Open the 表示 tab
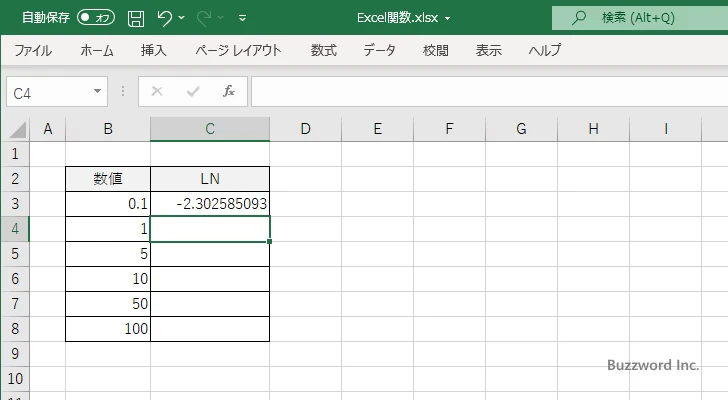 pyautogui.click(x=488, y=50)
